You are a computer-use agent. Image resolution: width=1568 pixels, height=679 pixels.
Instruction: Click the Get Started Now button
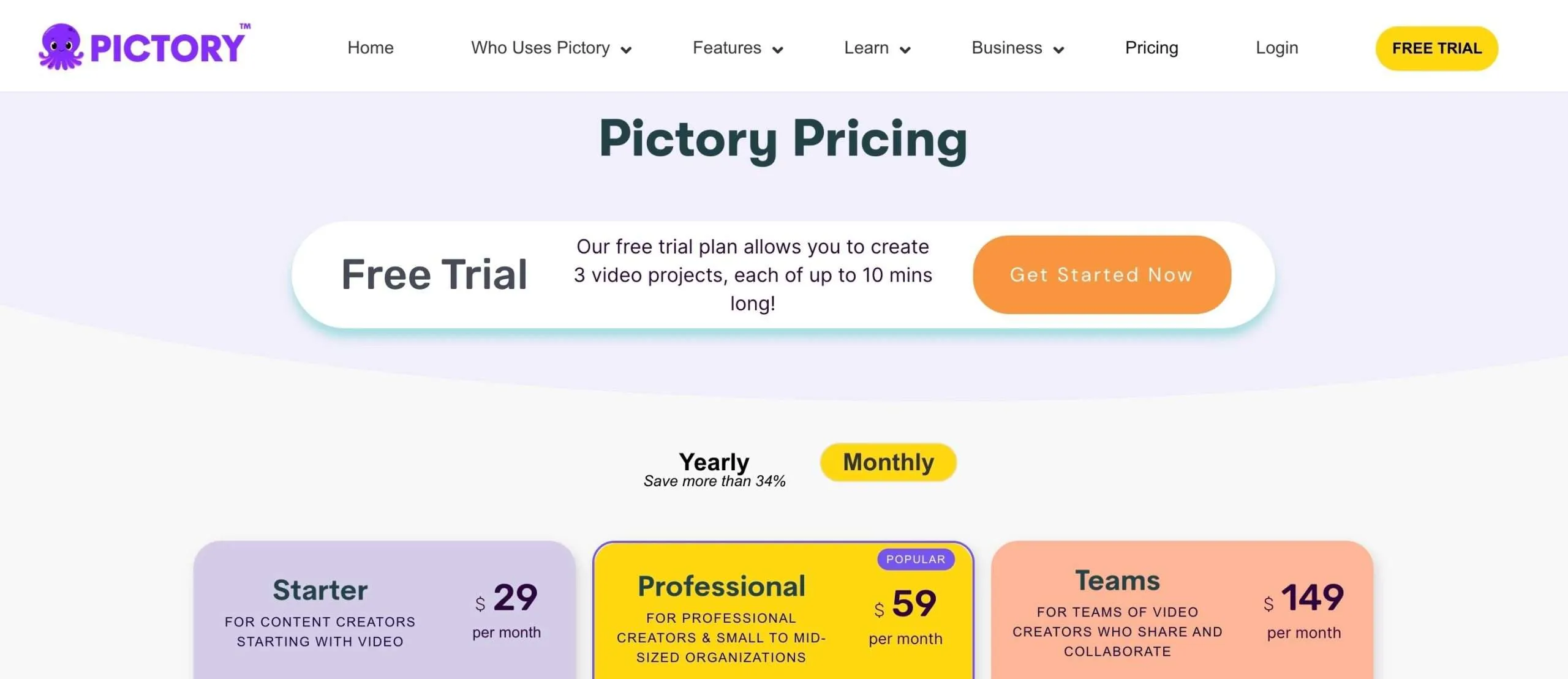[x=1102, y=275]
